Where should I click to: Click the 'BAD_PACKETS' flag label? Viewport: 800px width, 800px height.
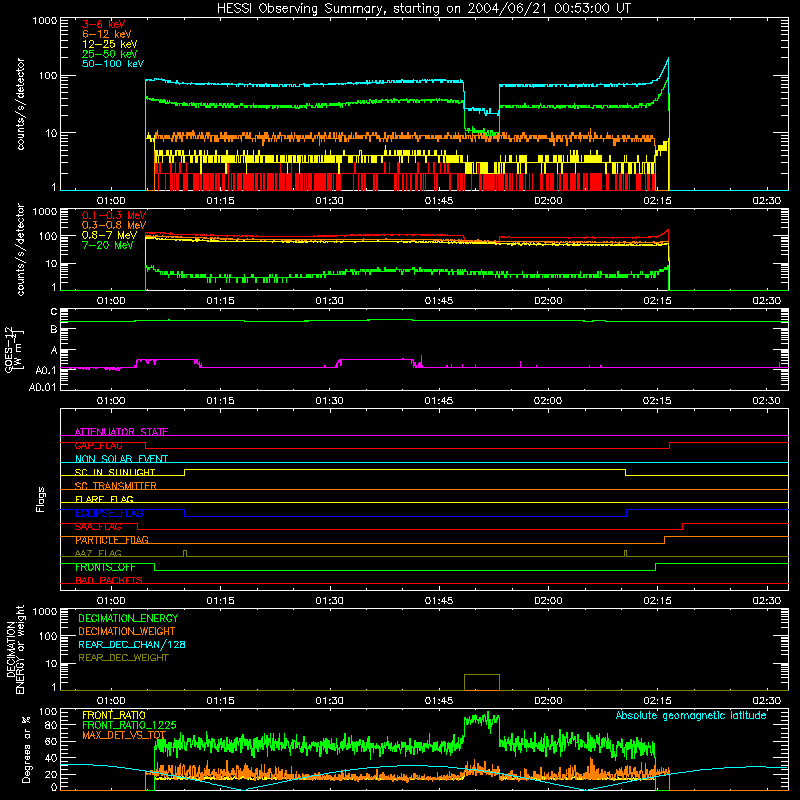(109, 580)
